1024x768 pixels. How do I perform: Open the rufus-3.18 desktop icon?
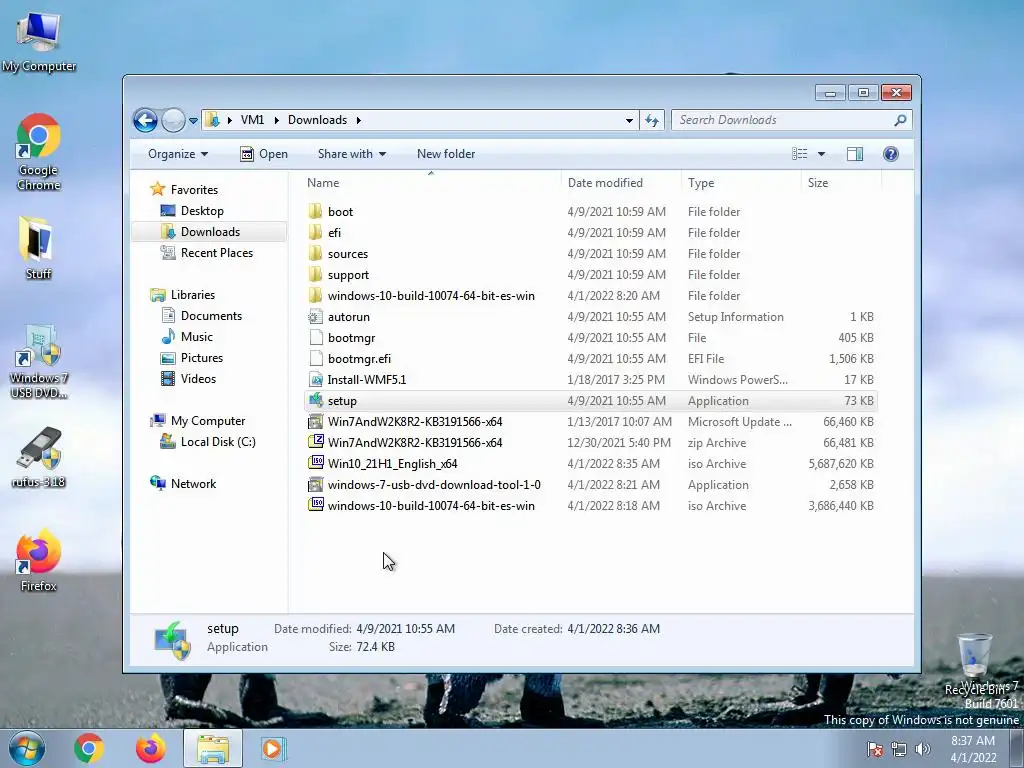(x=39, y=458)
